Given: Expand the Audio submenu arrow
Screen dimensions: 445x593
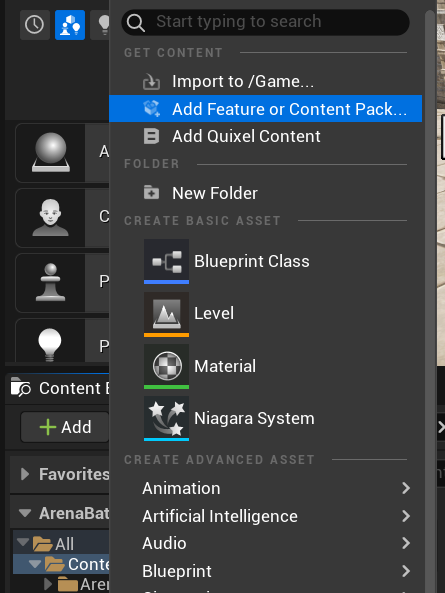Looking at the screenshot, I should tap(406, 543).
